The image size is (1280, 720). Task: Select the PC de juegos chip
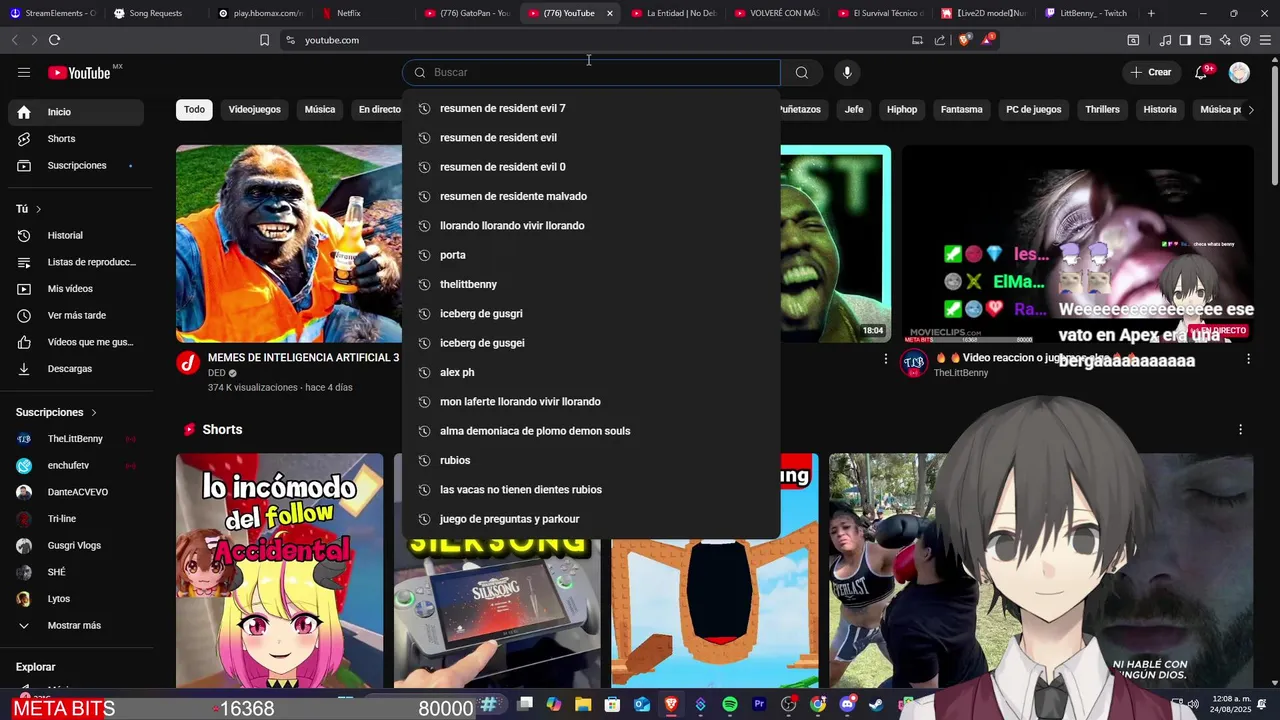1033,109
